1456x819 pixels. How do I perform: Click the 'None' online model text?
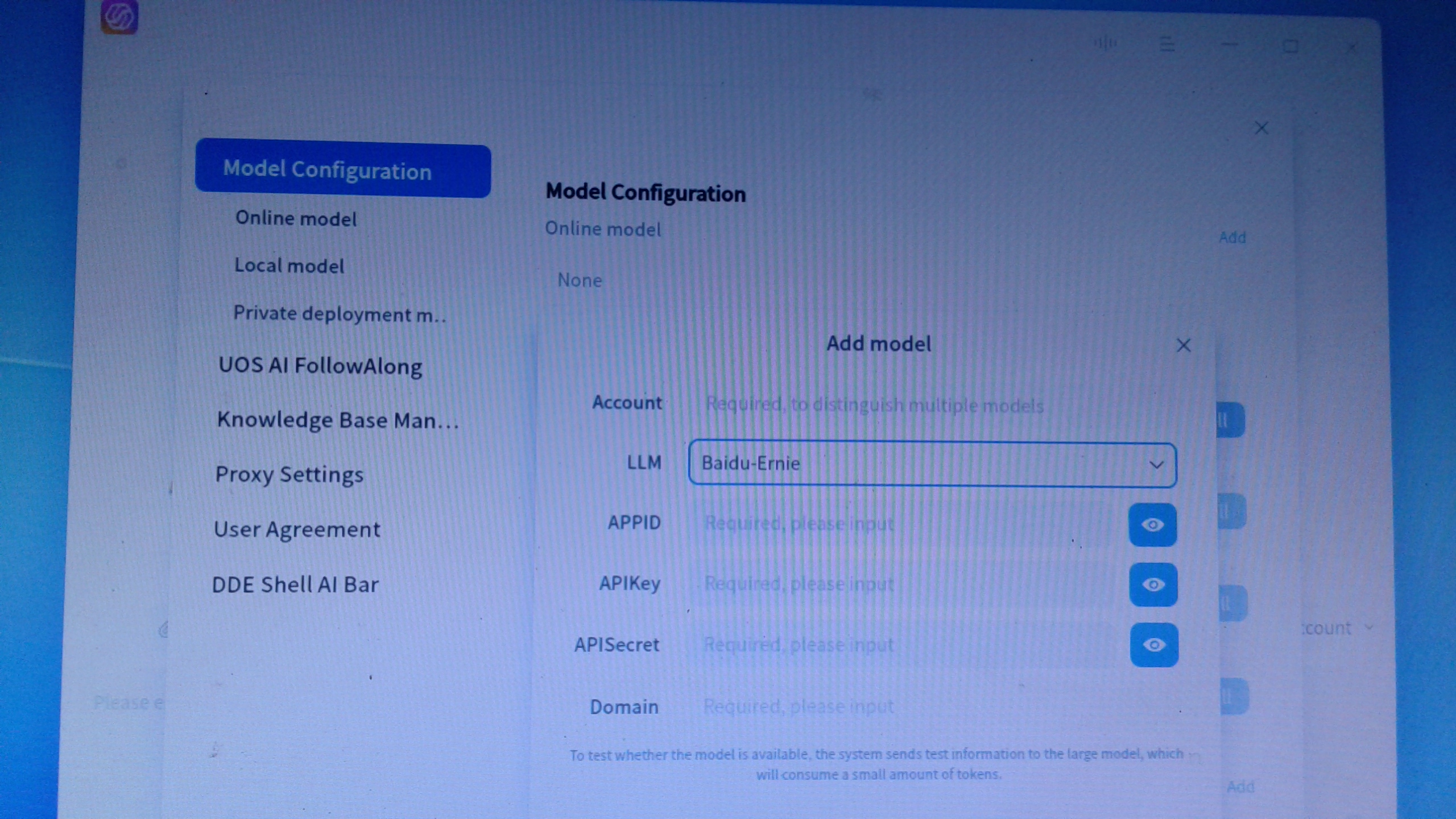point(580,280)
